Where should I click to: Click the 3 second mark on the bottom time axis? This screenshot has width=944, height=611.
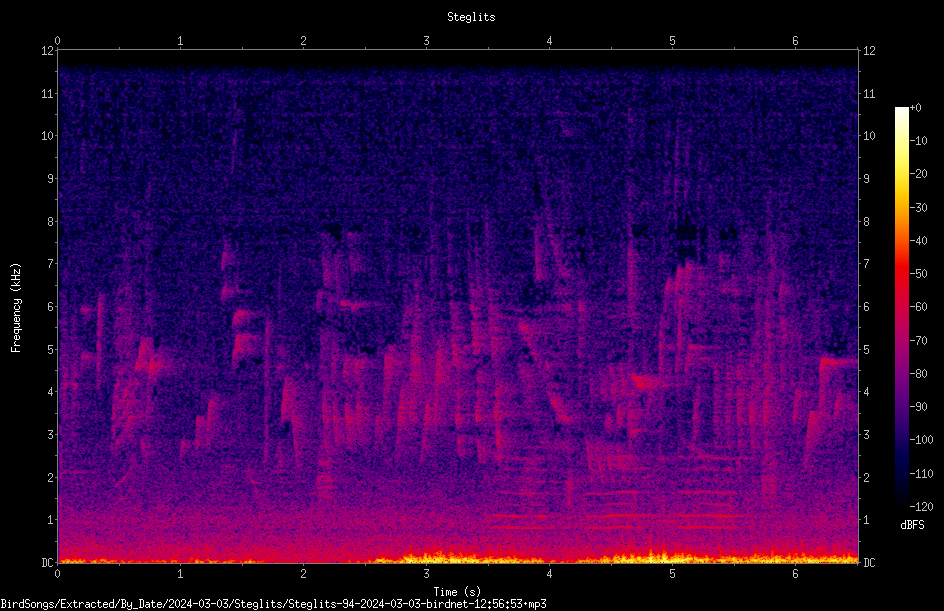tap(426, 574)
